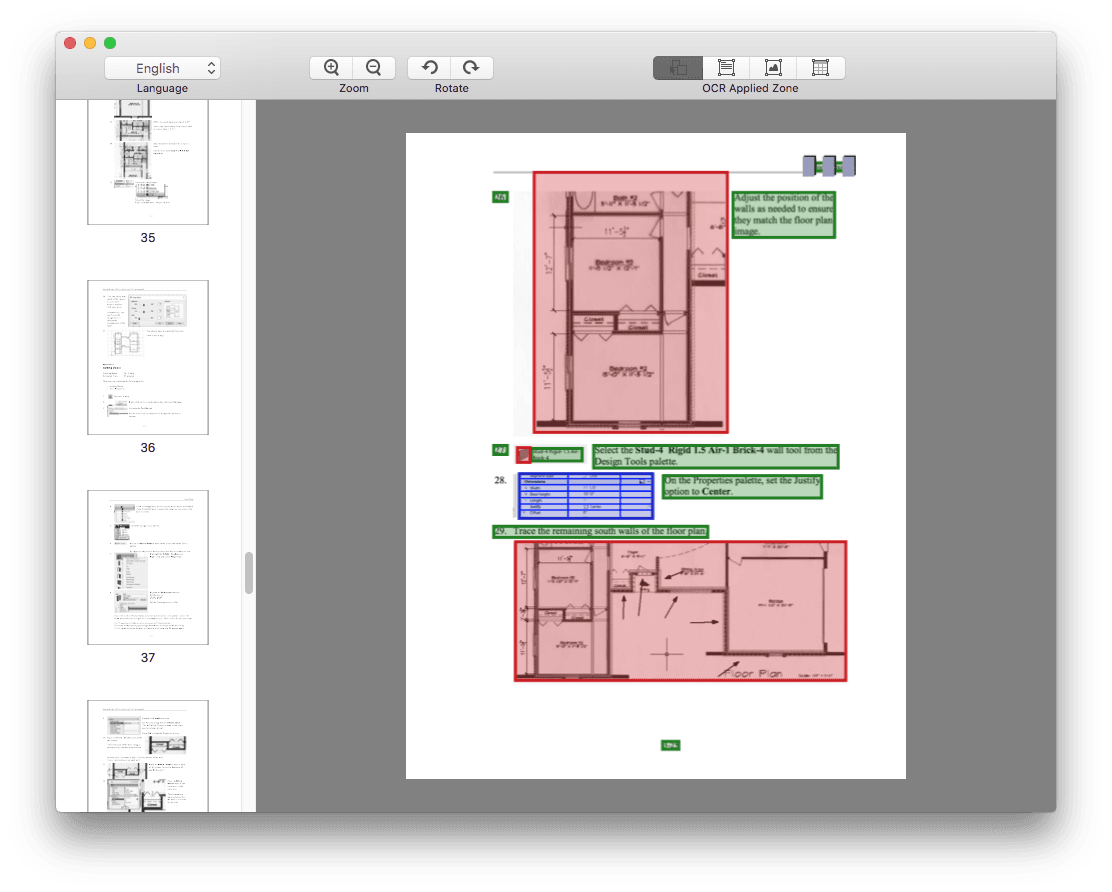Select the blue table zone beside step 28
The height and width of the screenshot is (892, 1112).
tap(586, 496)
